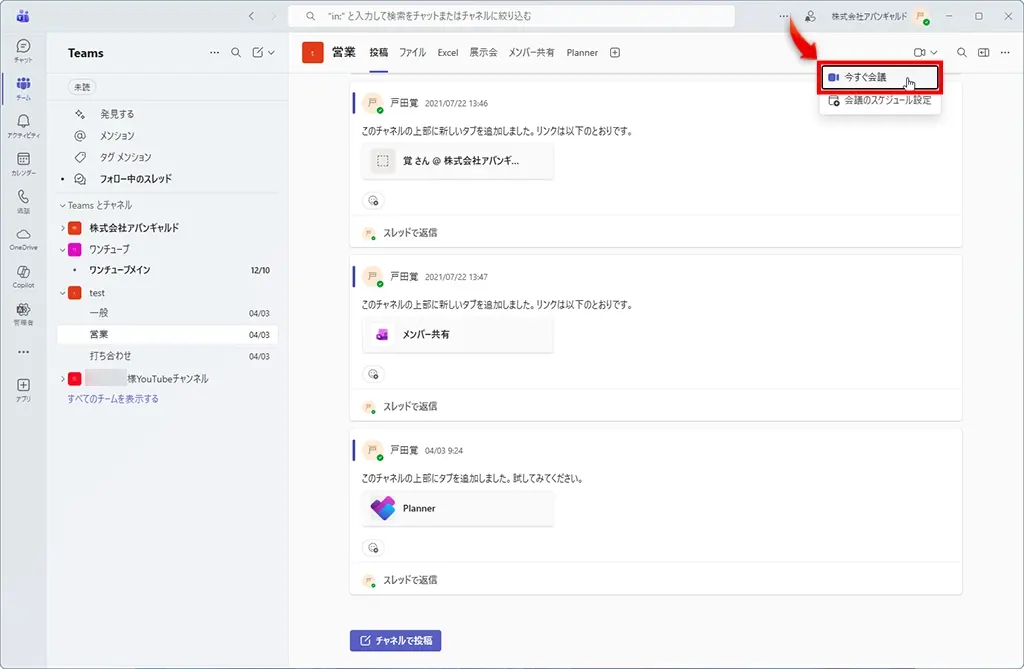Viewport: 1024px width, 669px height.
Task: Open the チャット section in the left rail
Action: 22,48
